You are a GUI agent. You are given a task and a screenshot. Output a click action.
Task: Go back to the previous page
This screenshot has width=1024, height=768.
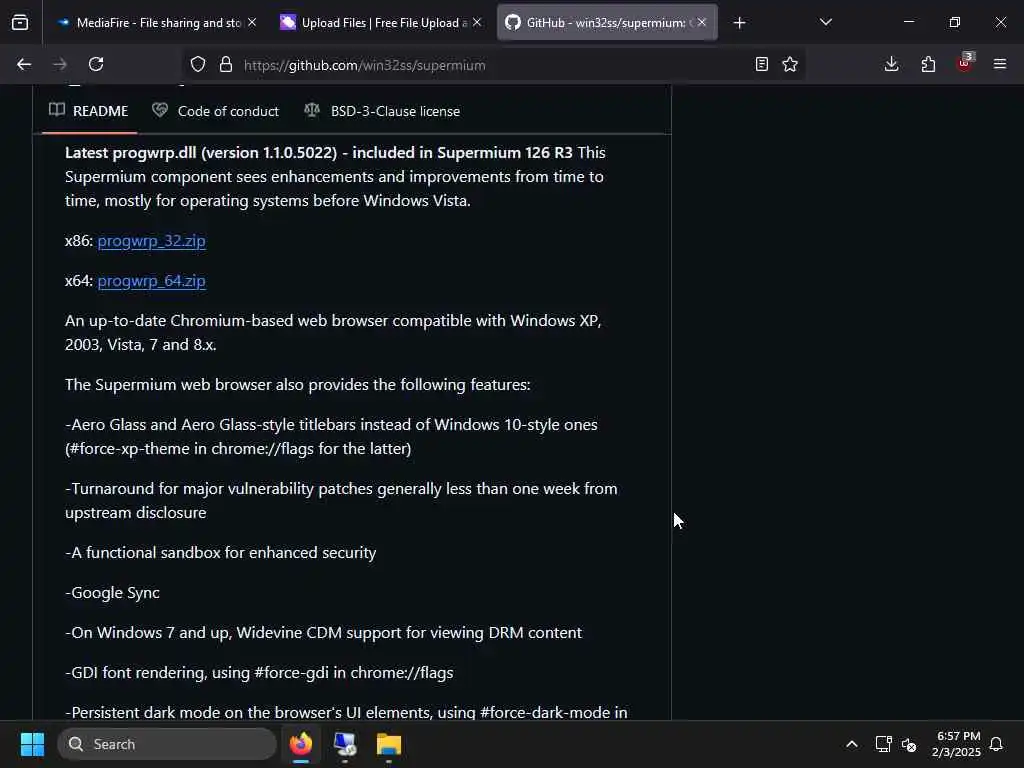click(24, 64)
